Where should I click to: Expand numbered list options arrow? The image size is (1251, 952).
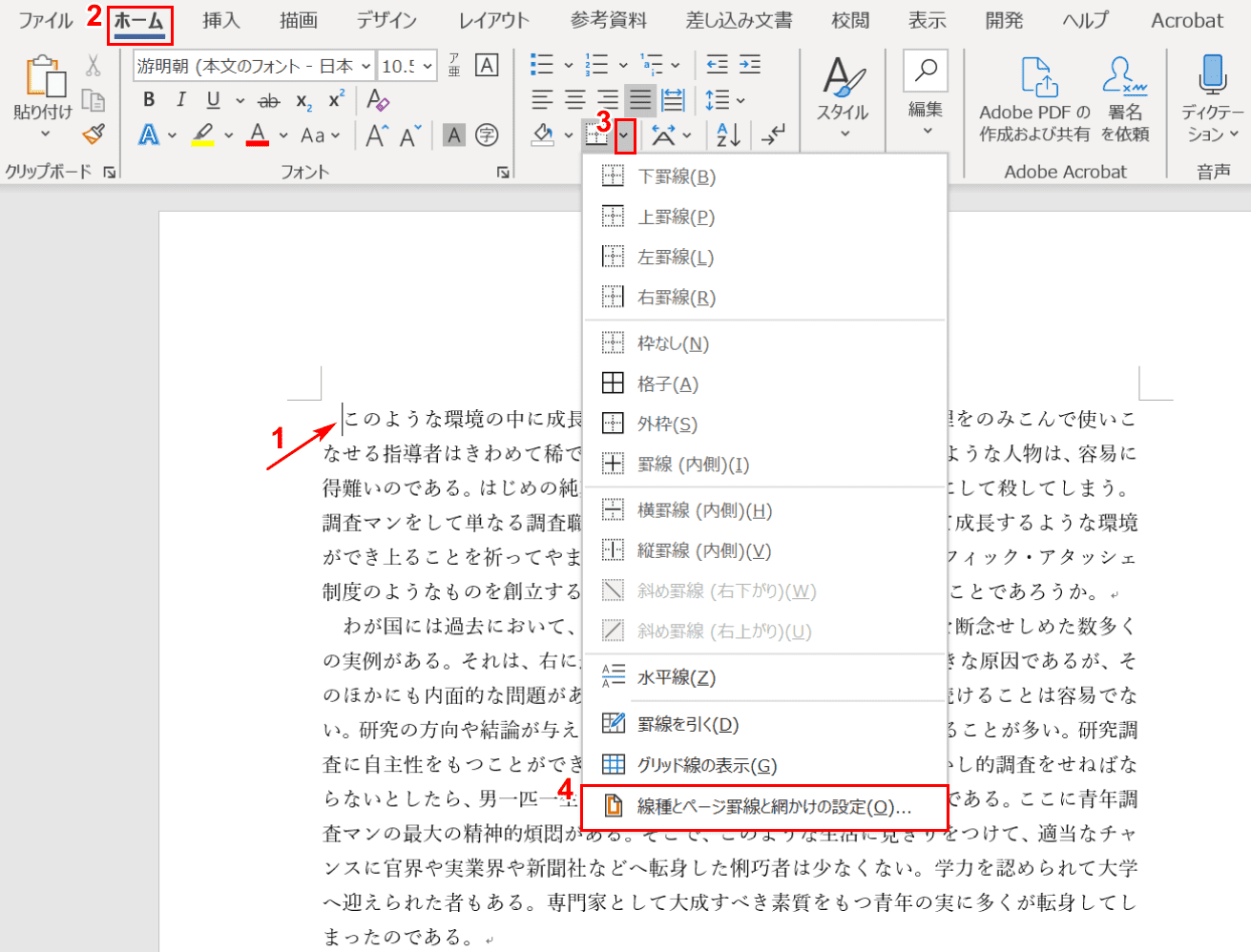coord(623,66)
